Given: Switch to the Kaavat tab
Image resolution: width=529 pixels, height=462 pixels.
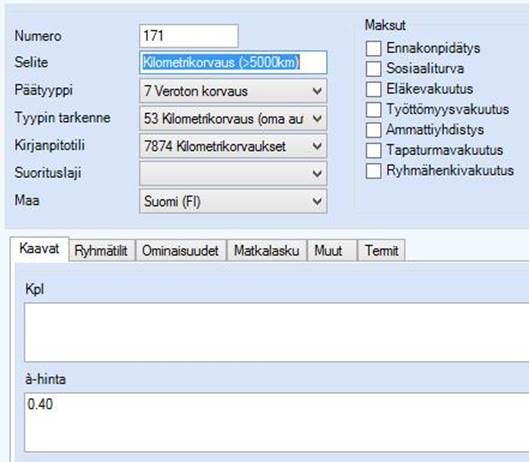Looking at the screenshot, I should click(39, 249).
